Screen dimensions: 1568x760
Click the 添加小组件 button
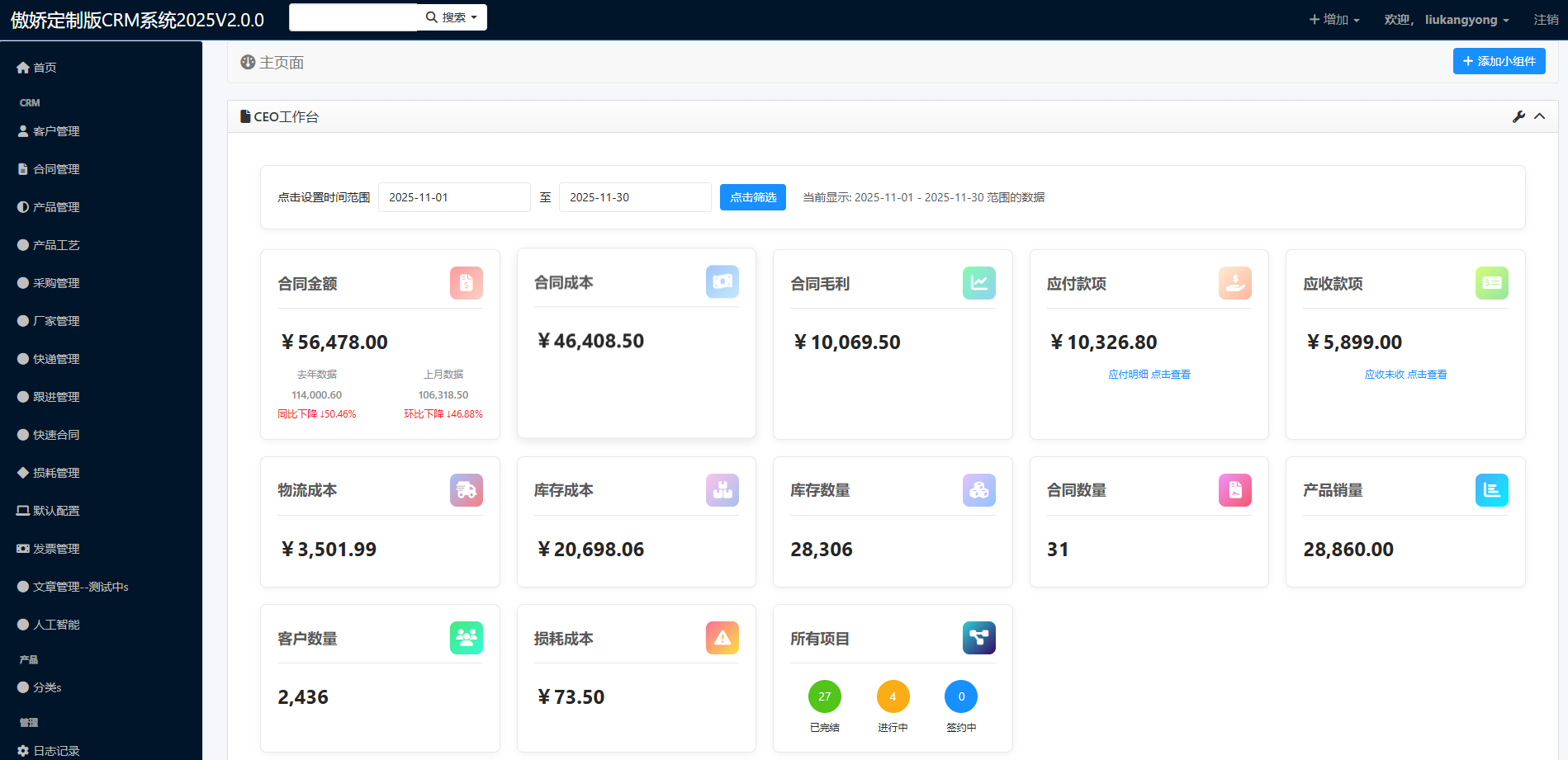click(1499, 61)
